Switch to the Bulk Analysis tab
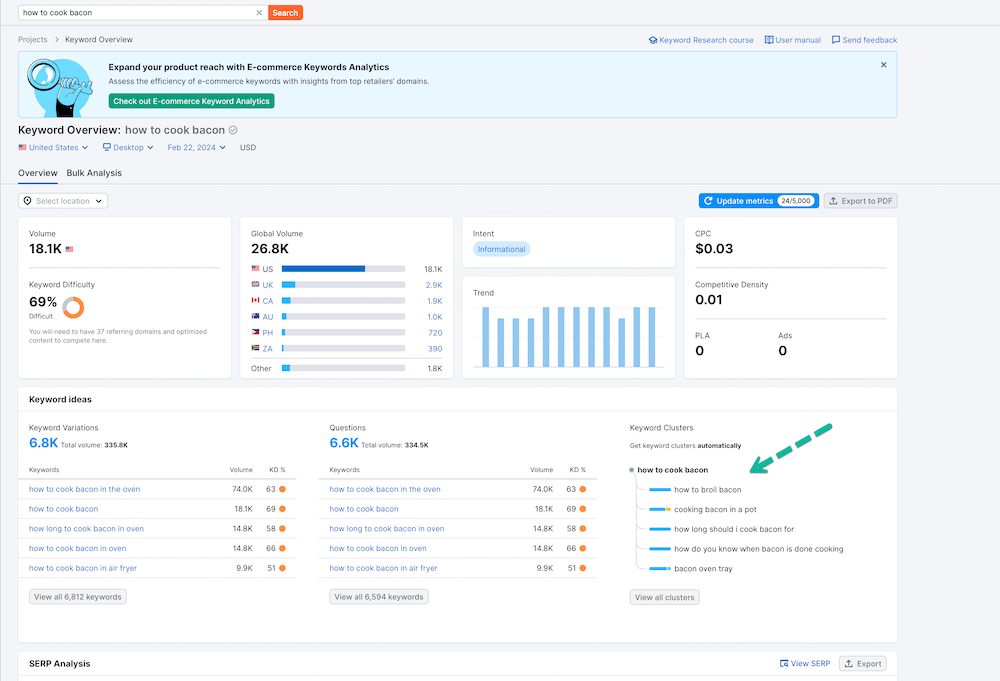This screenshot has width=1000, height=681. 94,173
